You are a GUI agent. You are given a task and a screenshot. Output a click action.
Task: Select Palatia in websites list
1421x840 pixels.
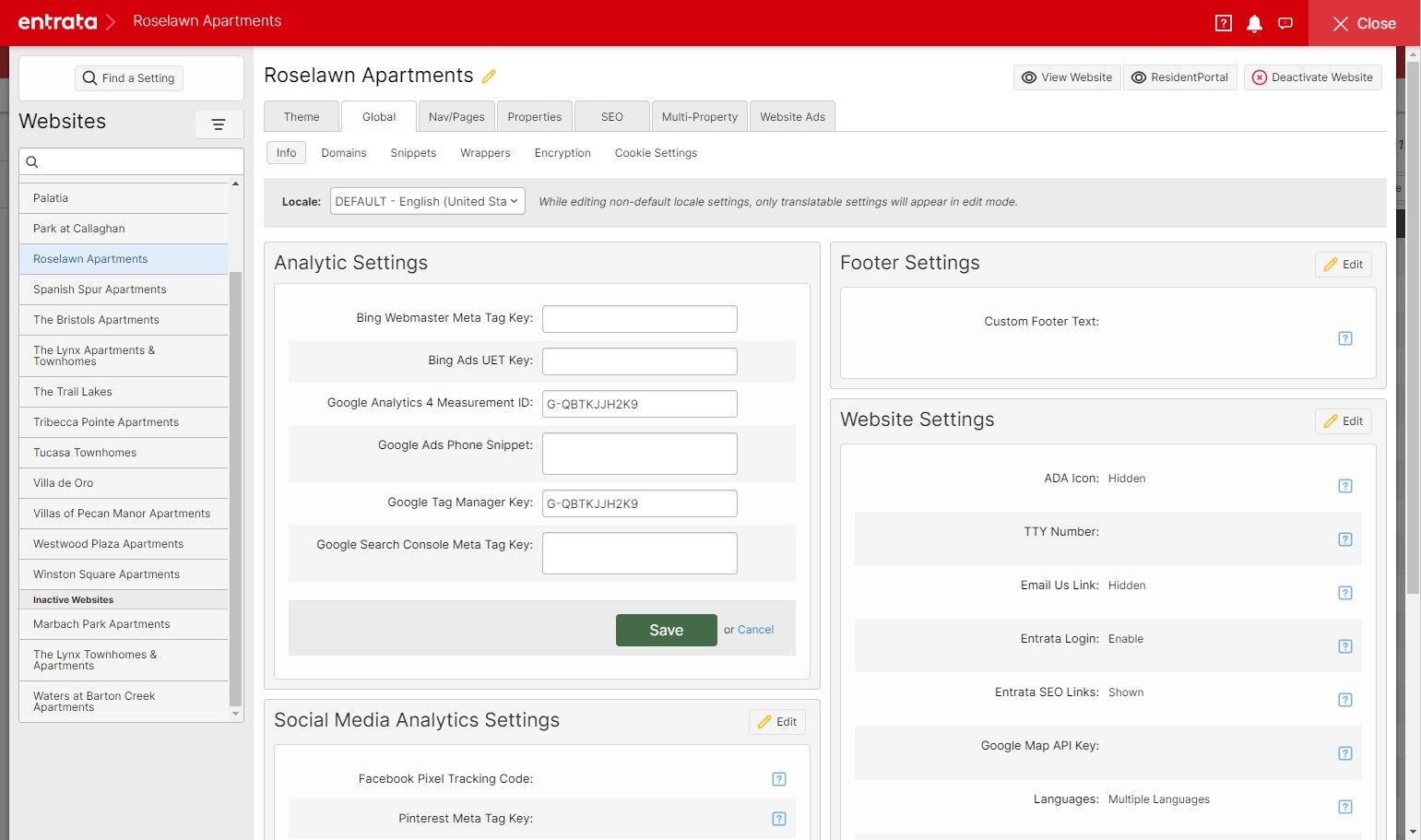click(124, 198)
